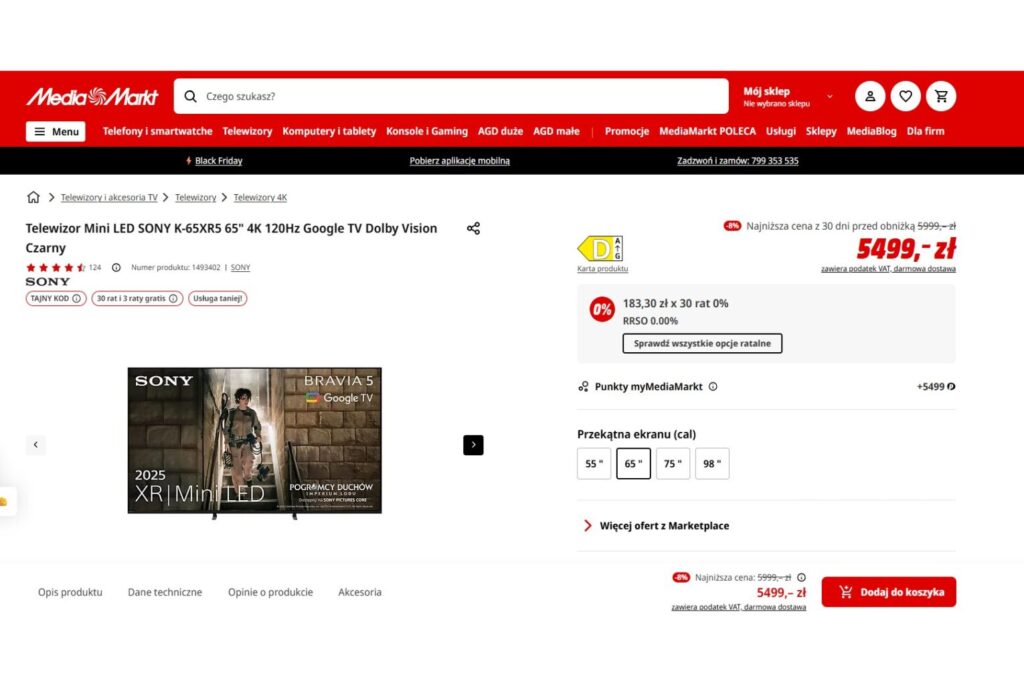Click the home breadcrumb icon
The image size is (1024, 683).
pyautogui.click(x=33, y=197)
